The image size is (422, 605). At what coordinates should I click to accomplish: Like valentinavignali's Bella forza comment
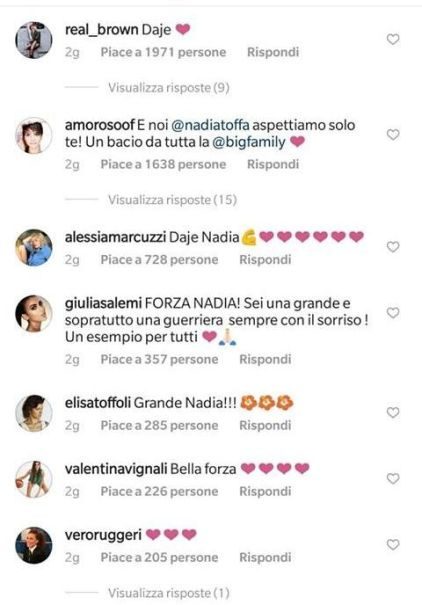click(393, 479)
